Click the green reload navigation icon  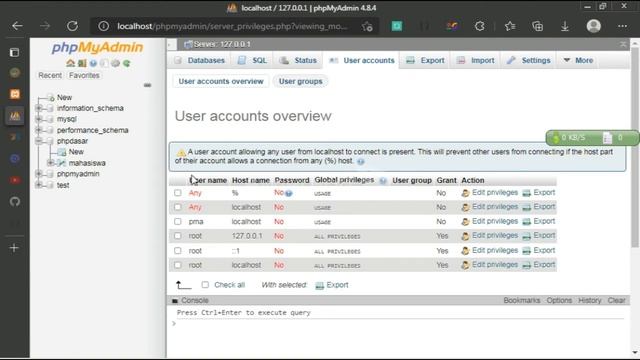point(127,63)
